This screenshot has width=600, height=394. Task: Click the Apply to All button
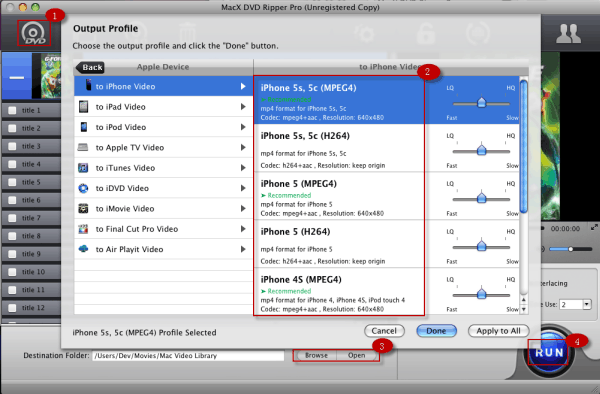coord(498,331)
